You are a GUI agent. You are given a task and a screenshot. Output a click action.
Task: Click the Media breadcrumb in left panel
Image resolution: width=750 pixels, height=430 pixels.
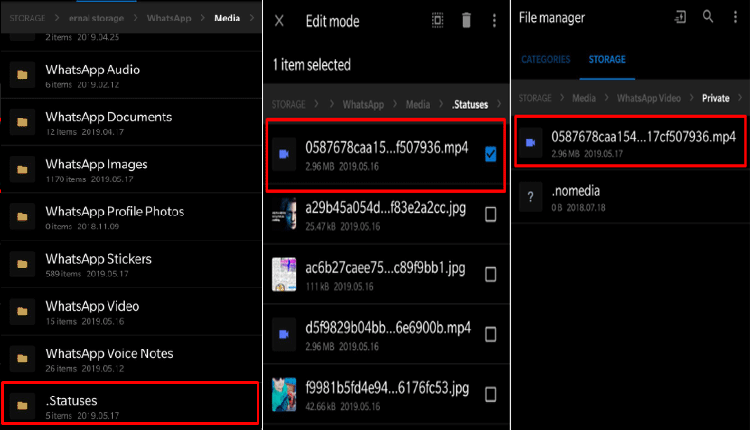(x=227, y=18)
